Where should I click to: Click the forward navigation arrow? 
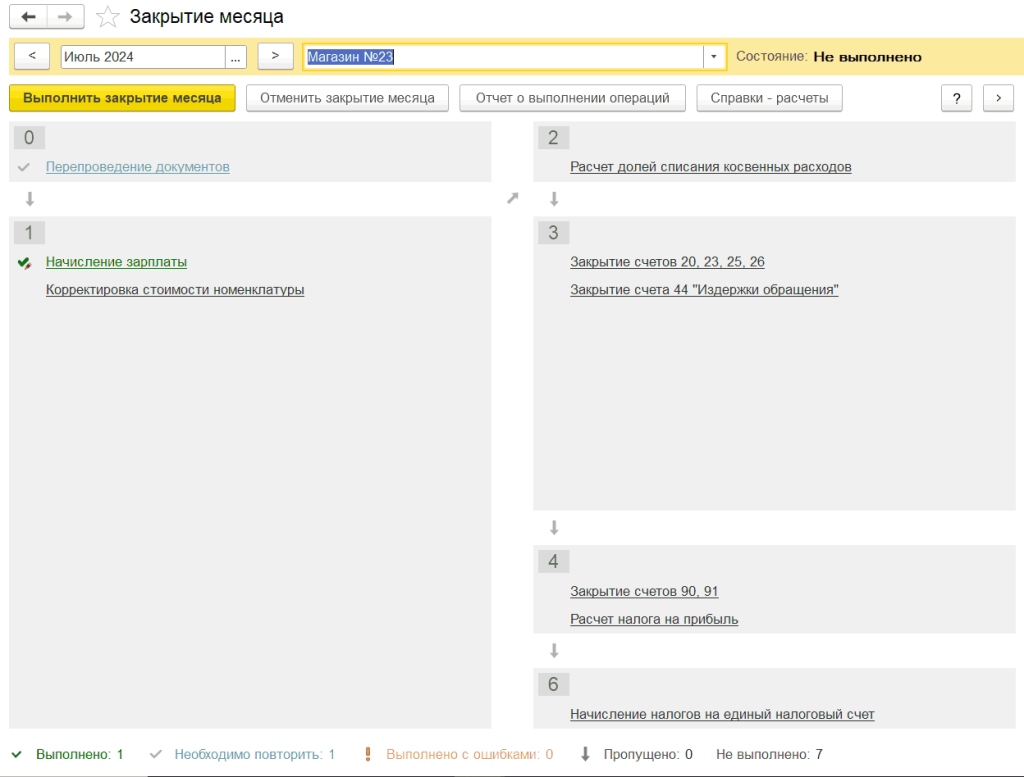coord(64,17)
